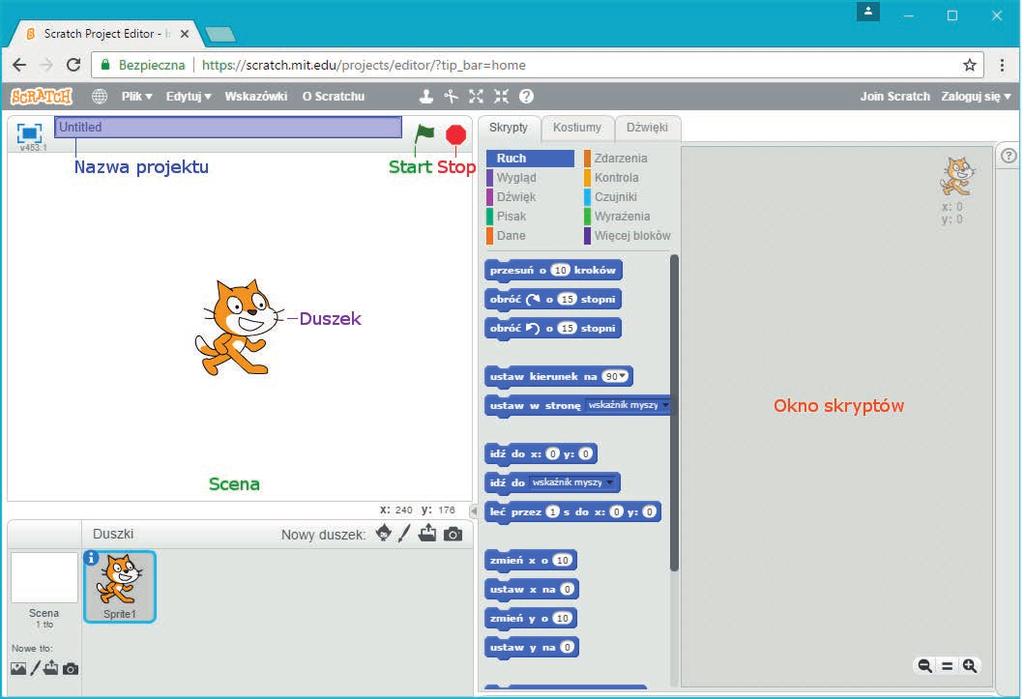
Task: Select the Ruch block category
Action: click(x=530, y=158)
